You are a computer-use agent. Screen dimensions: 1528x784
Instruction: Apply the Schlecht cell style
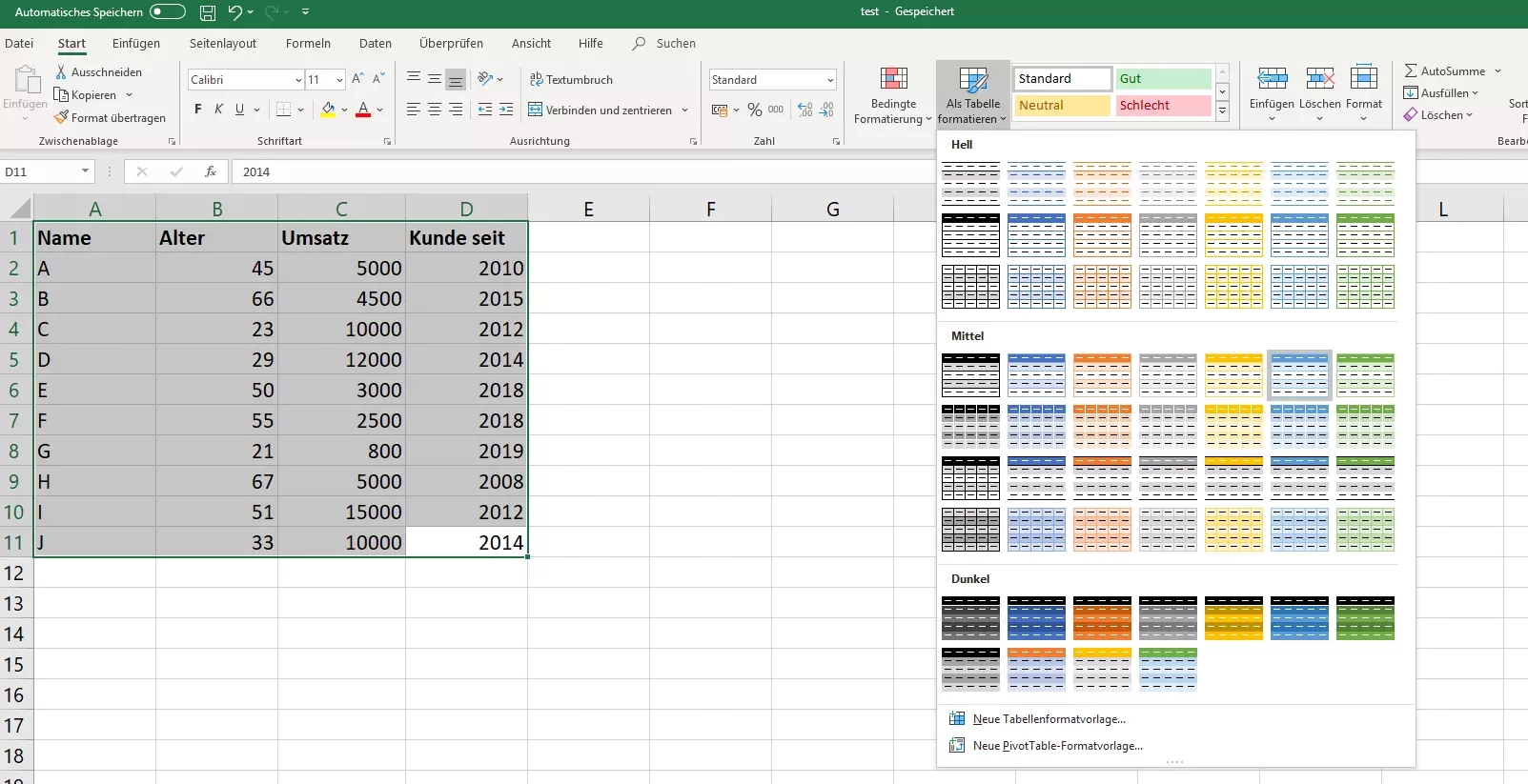click(1163, 106)
